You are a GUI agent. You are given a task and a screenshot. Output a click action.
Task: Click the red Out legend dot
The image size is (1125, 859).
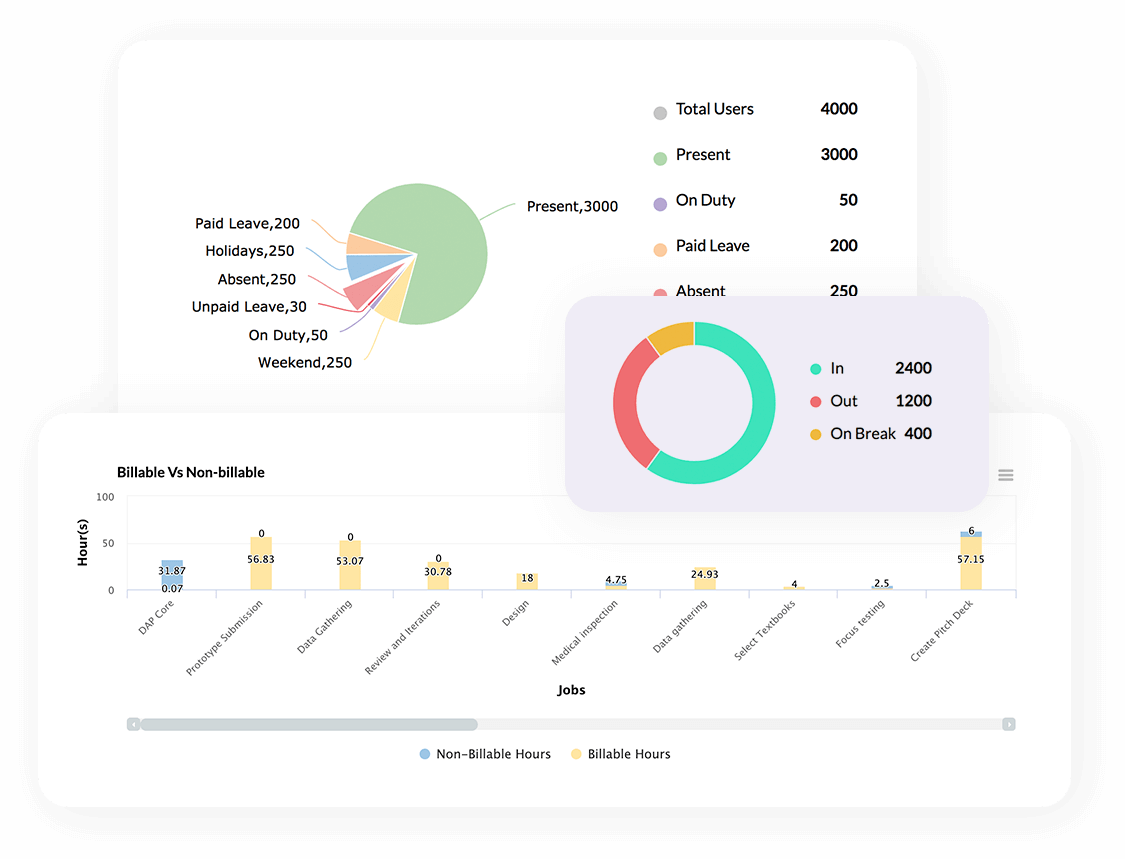815,402
